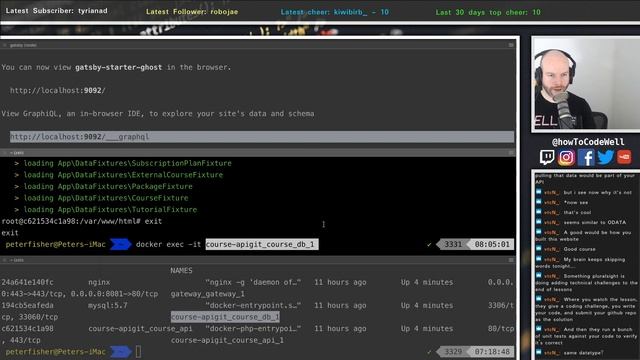Click highlighted 'course-apigit_course_db_1' in docker exec command
Viewport: 640px width, 360px height.
coord(262,244)
